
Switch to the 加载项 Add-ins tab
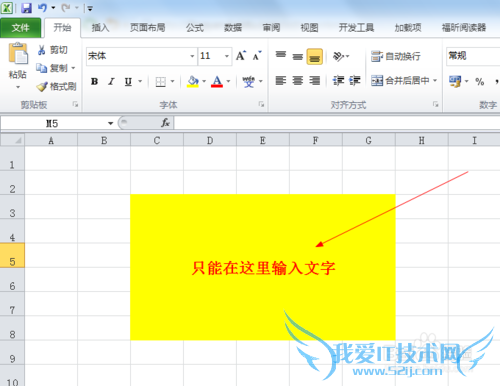pos(408,28)
